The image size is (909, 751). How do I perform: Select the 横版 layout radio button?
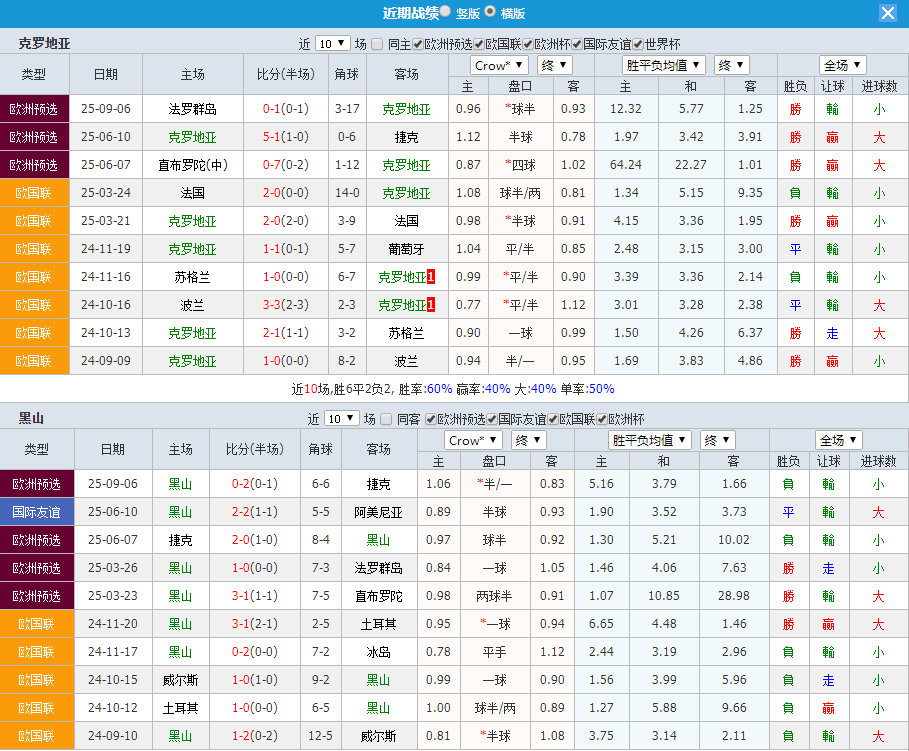click(489, 10)
